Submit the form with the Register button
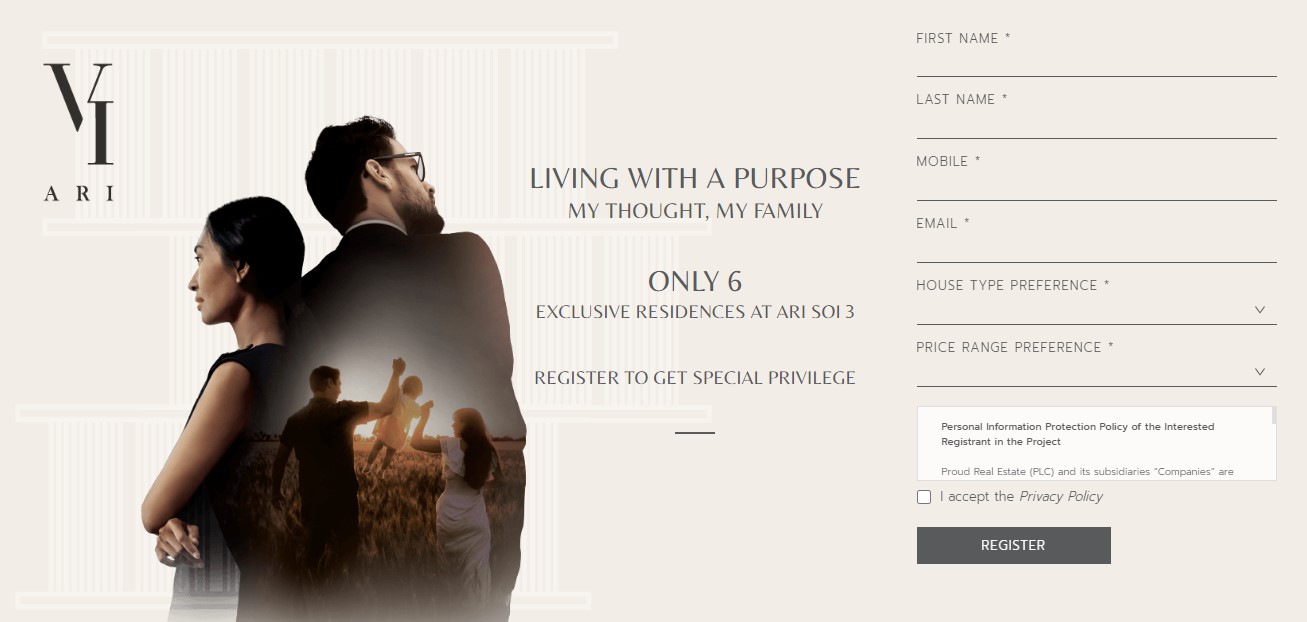The height and width of the screenshot is (622, 1307). pos(1013,545)
